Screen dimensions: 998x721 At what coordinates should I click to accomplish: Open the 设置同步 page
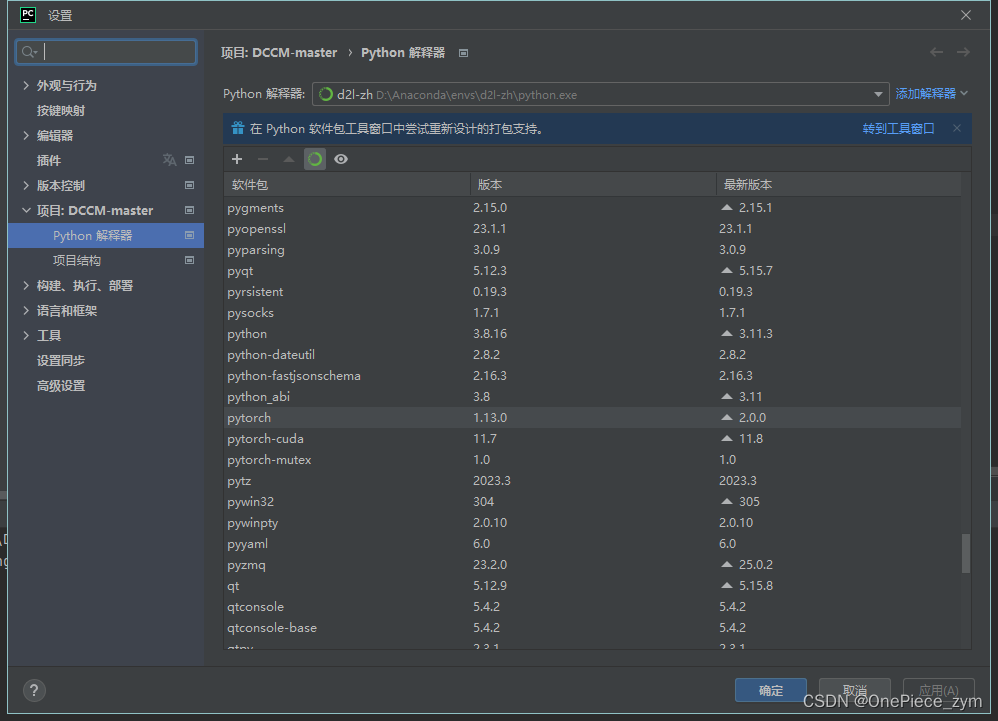coord(60,361)
